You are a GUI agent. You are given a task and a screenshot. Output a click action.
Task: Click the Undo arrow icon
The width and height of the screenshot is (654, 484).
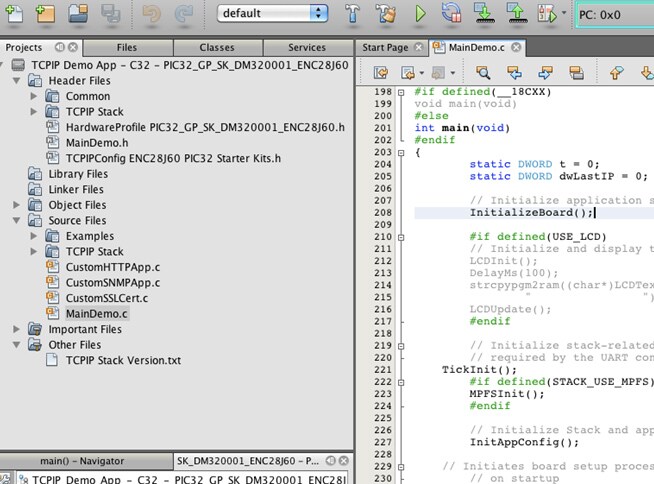point(151,14)
